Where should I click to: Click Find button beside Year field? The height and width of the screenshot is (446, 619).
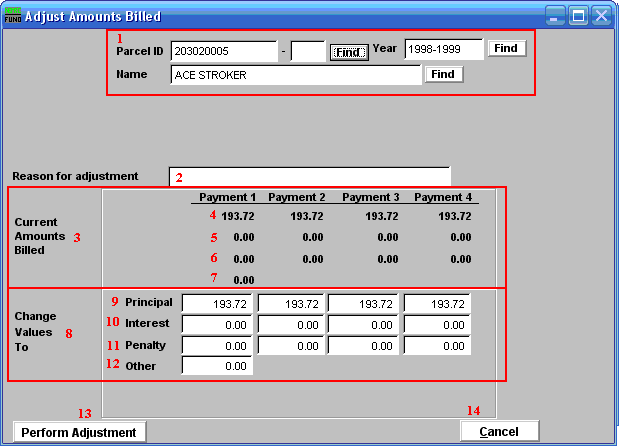tap(506, 48)
